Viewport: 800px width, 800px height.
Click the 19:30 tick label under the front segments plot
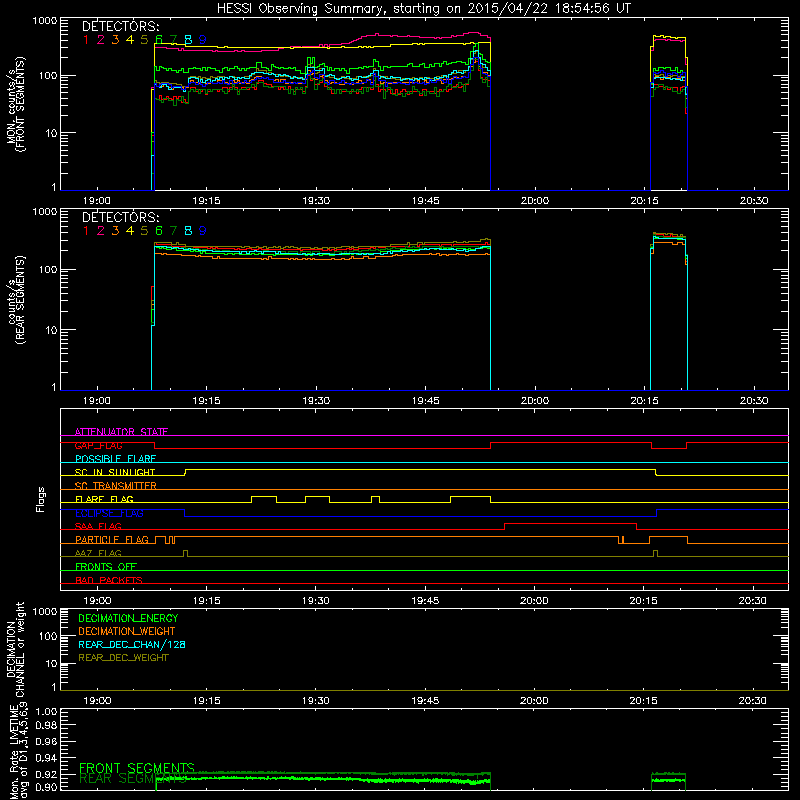[316, 201]
